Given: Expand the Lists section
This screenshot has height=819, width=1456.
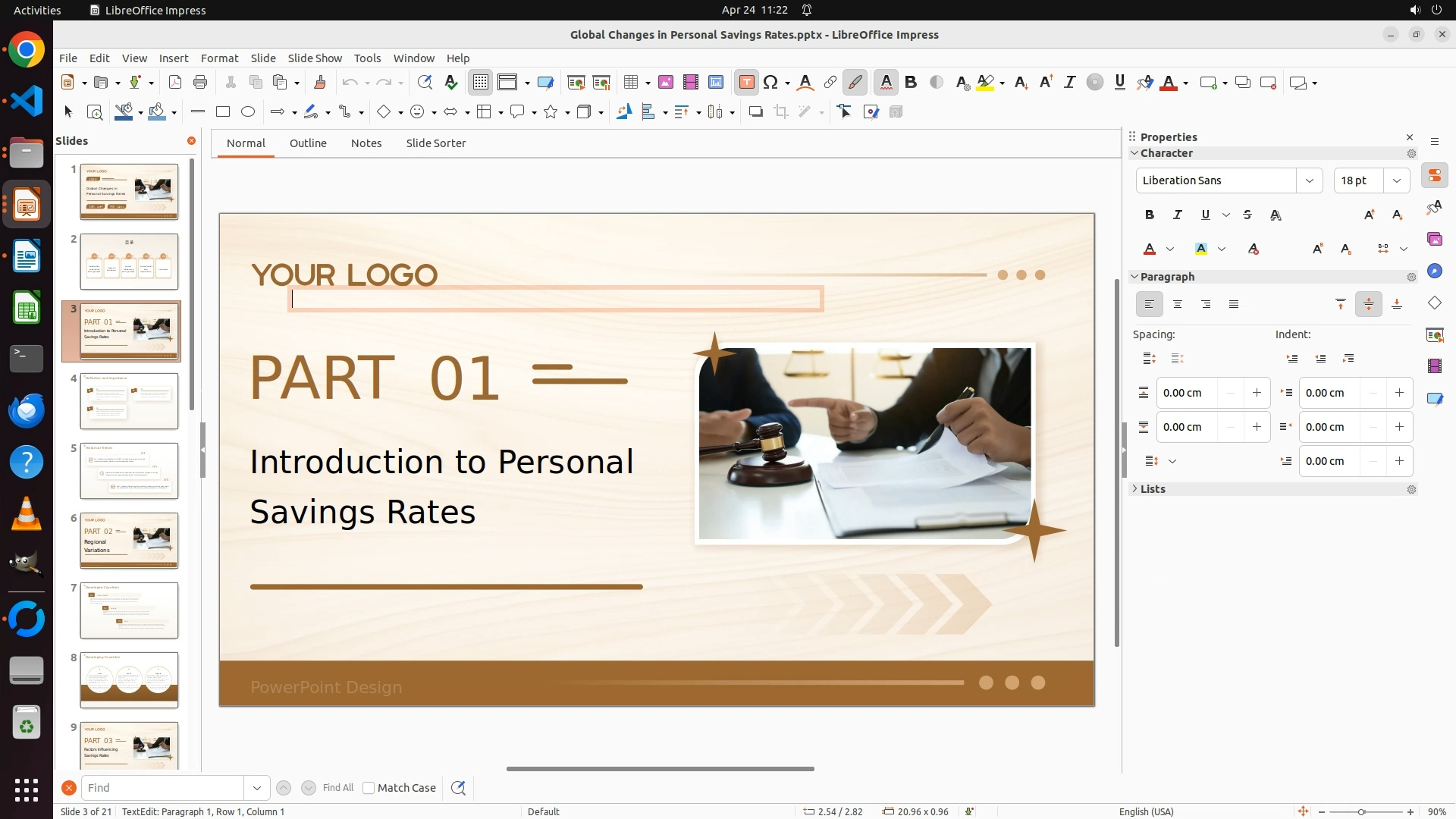Looking at the screenshot, I should [1153, 489].
